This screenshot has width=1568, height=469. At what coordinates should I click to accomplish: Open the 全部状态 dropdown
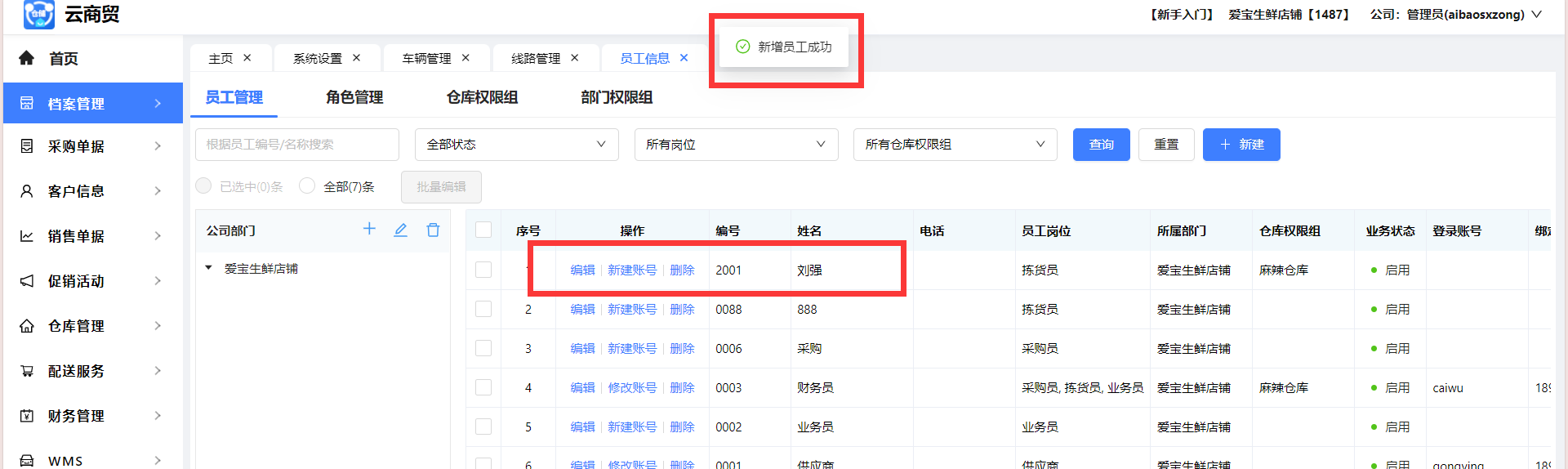pyautogui.click(x=516, y=145)
